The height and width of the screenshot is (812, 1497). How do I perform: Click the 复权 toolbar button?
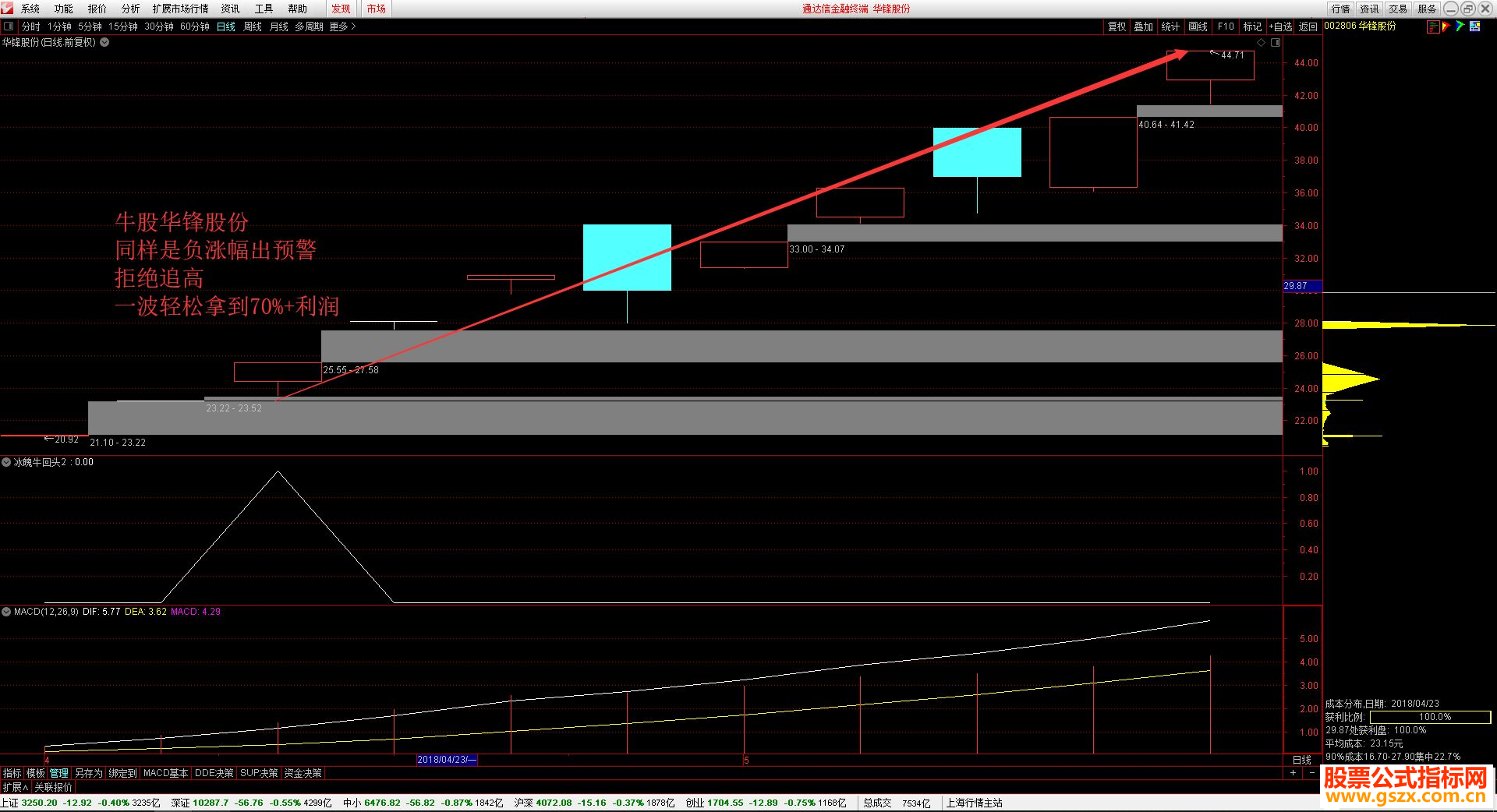pos(1117,26)
